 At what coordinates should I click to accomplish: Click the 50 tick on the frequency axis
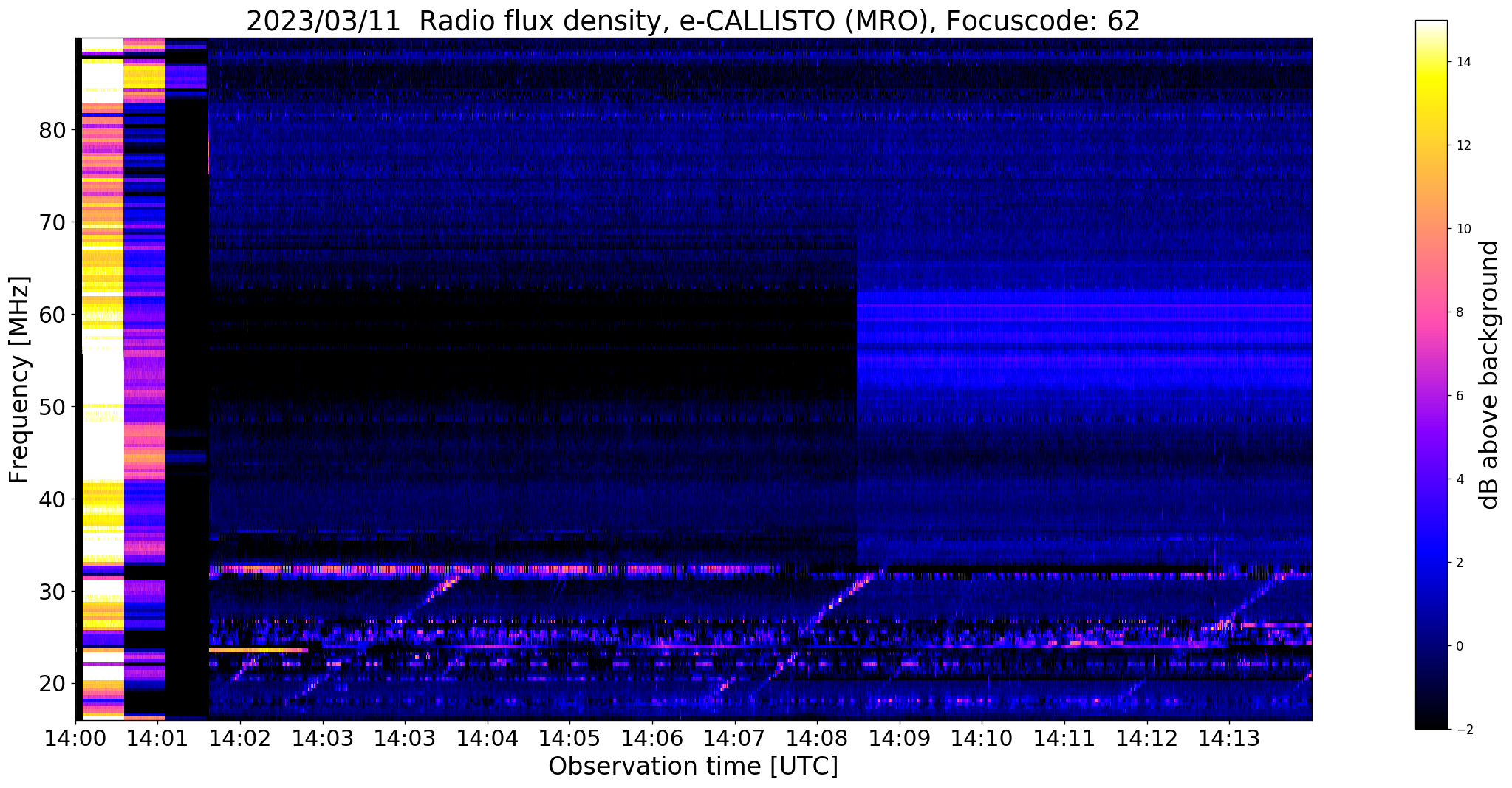tap(52, 407)
